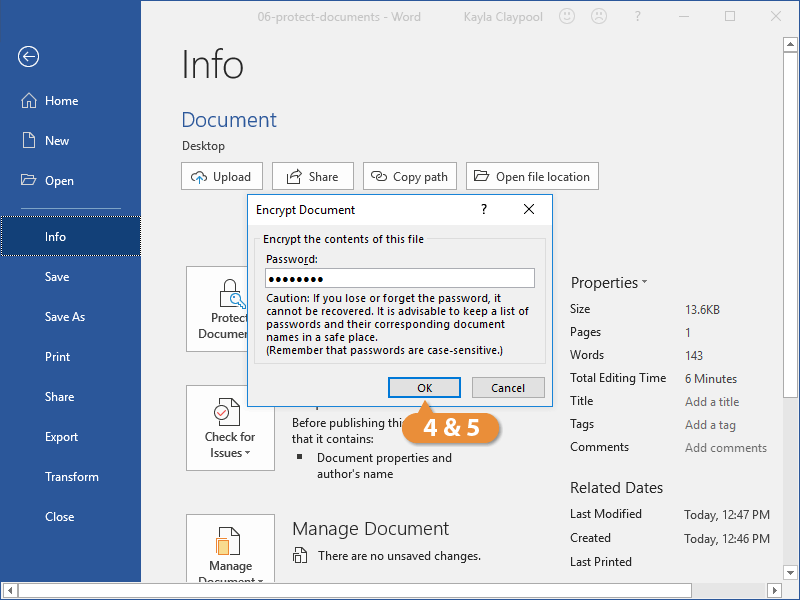800x600 pixels.
Task: Click the Manage Document icon
Action: pyautogui.click(x=230, y=540)
